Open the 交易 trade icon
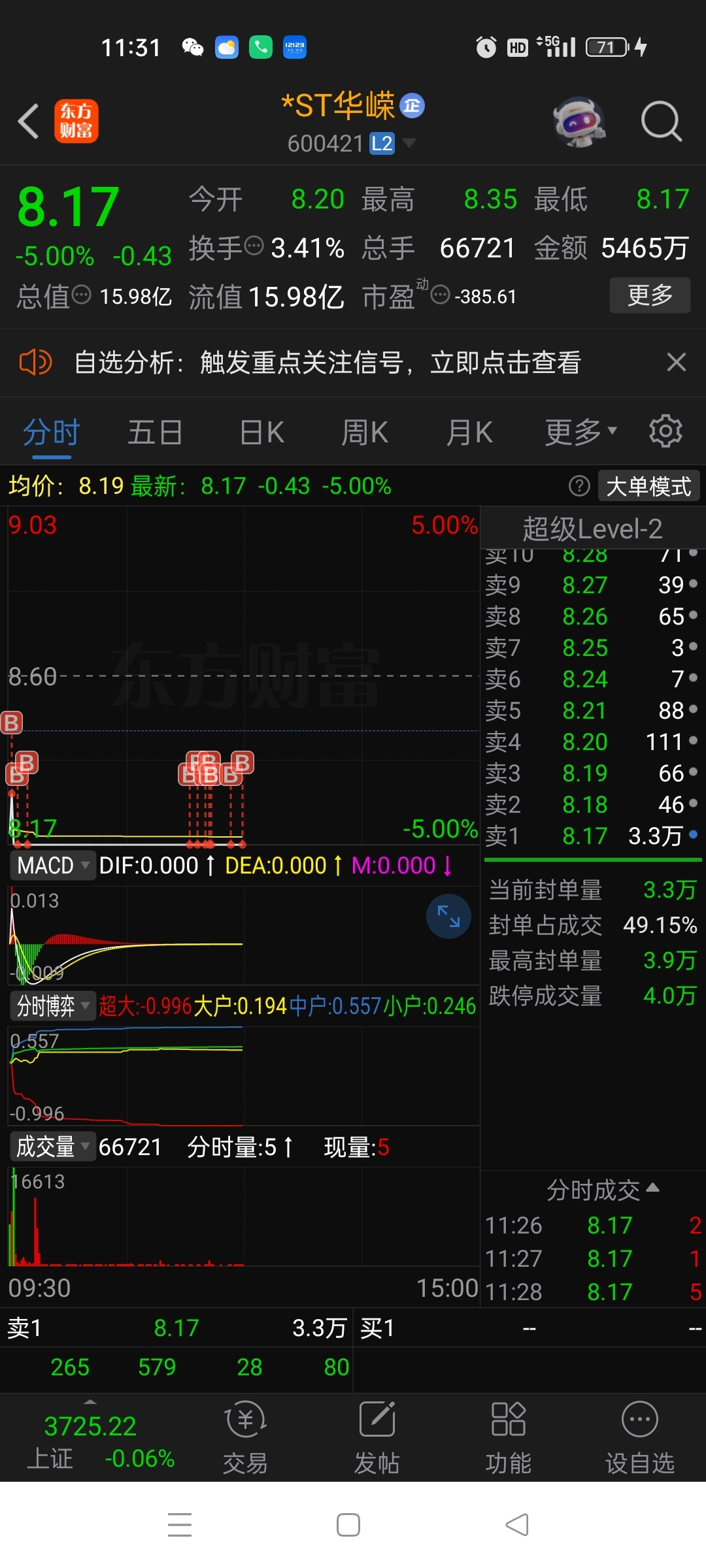The height and width of the screenshot is (1568, 706). pos(245,1437)
